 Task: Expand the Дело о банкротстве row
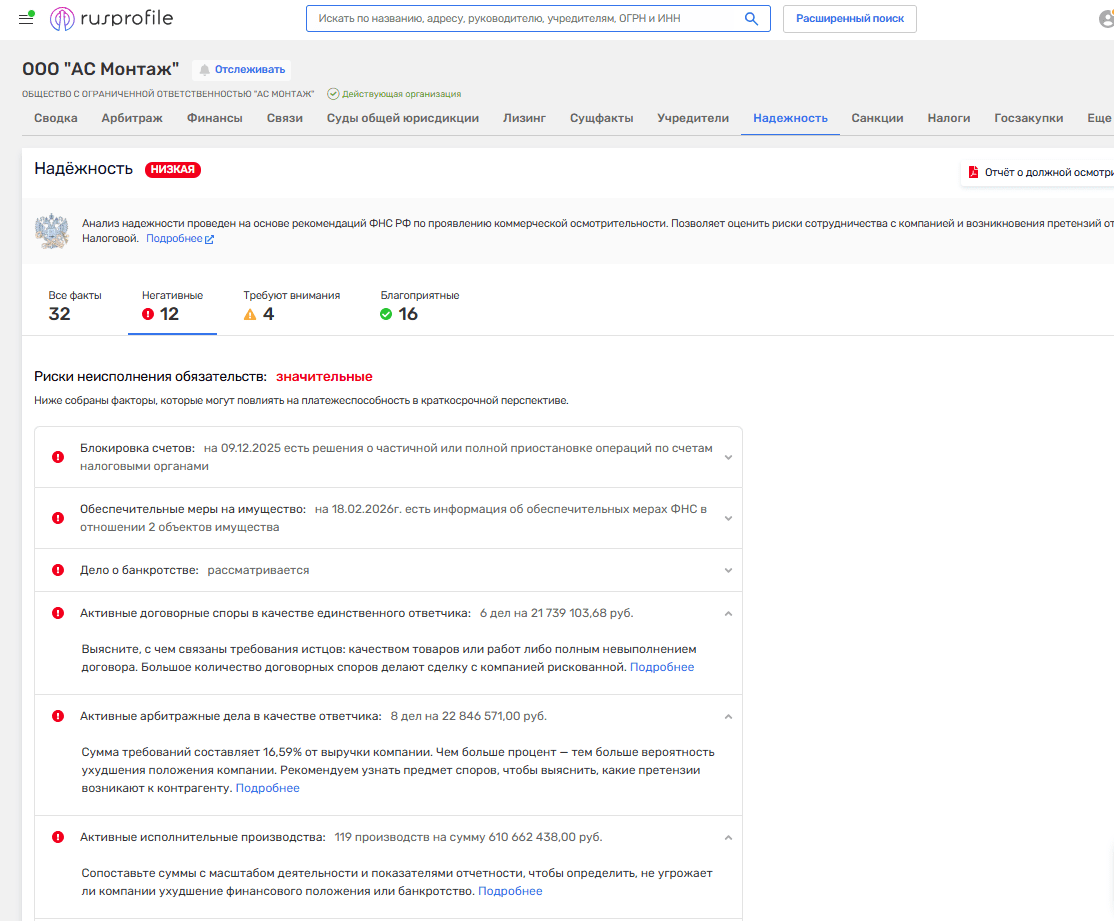pos(728,570)
